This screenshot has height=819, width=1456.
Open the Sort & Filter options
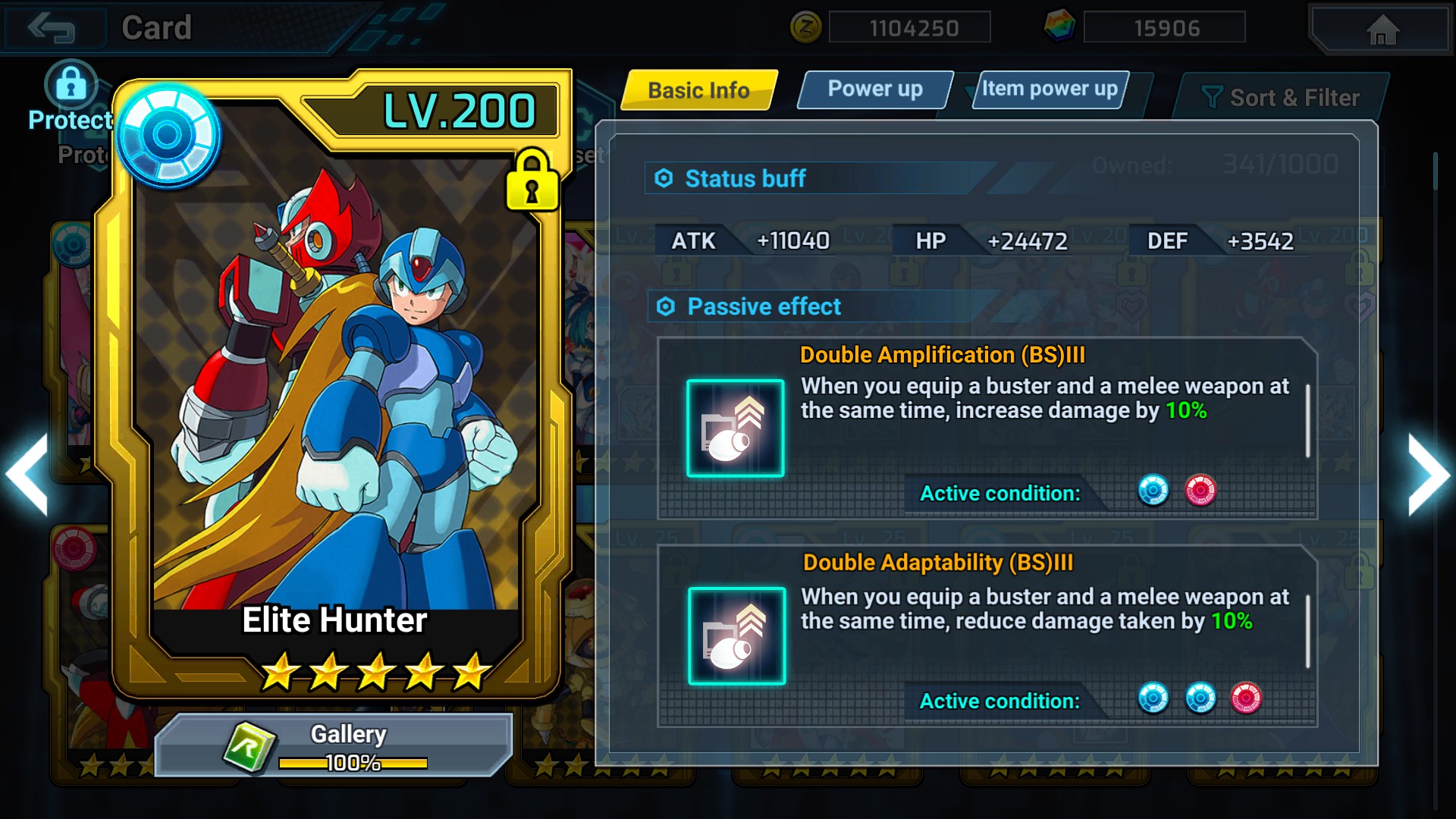pyautogui.click(x=1281, y=98)
